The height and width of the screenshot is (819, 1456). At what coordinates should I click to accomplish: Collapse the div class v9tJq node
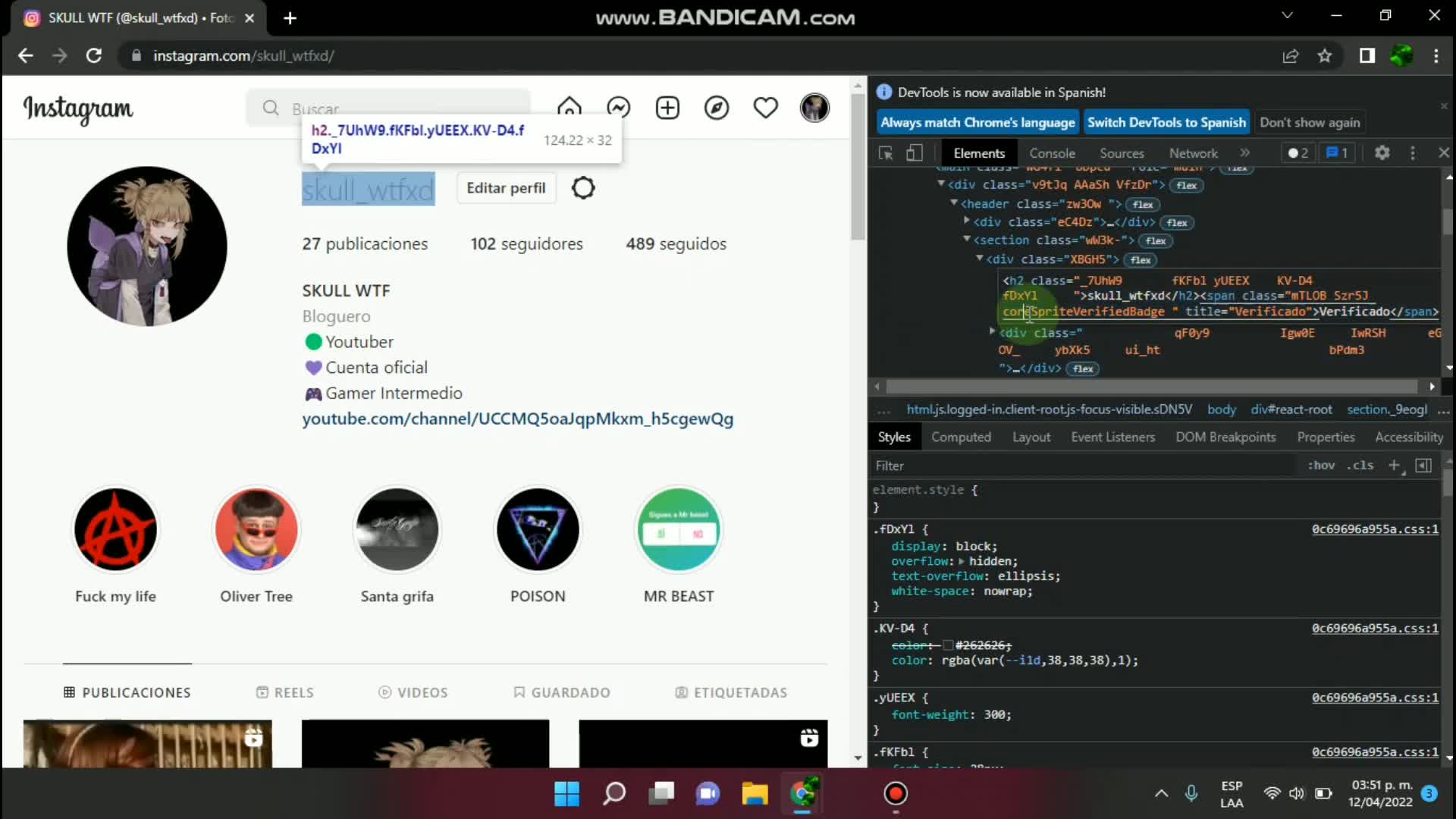(x=941, y=184)
